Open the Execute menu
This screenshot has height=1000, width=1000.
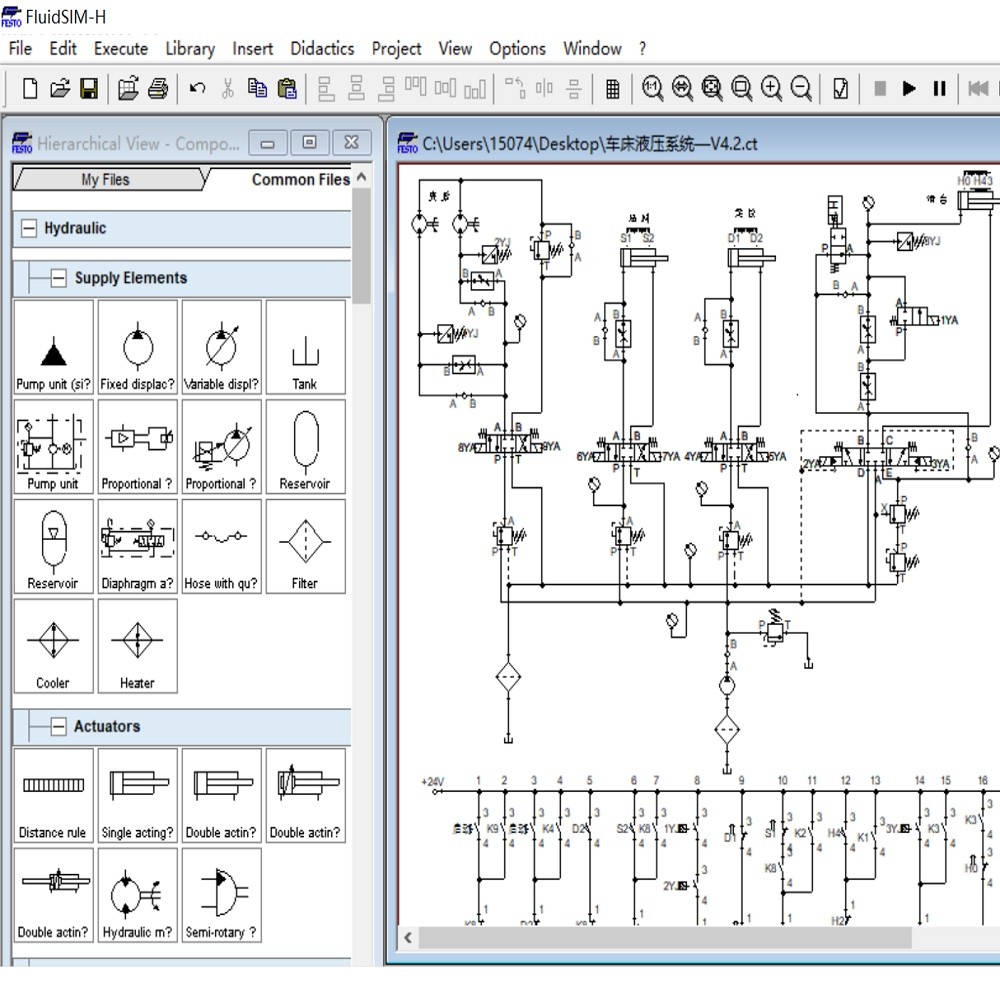coord(120,48)
